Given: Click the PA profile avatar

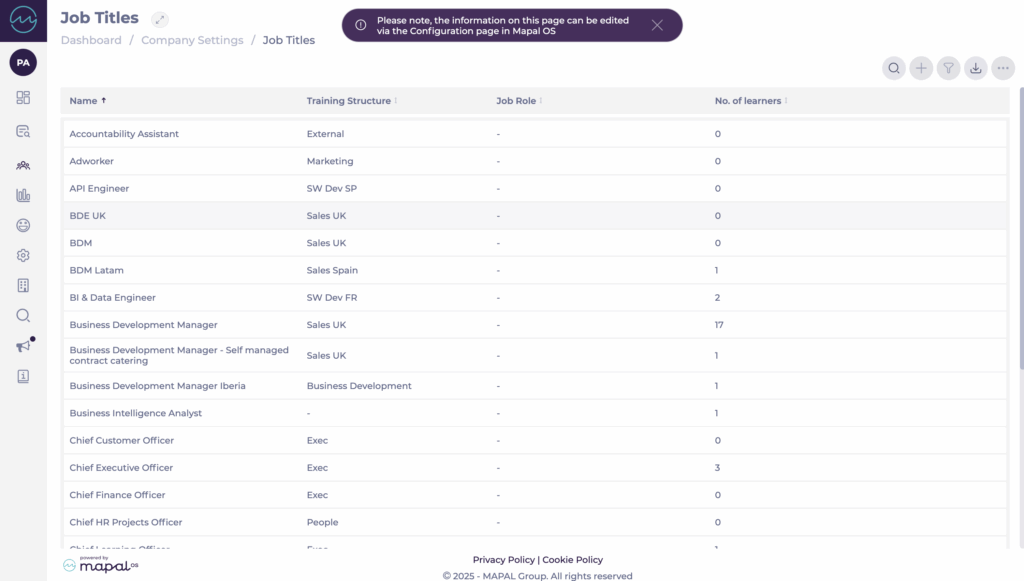Looking at the screenshot, I should tap(23, 63).
